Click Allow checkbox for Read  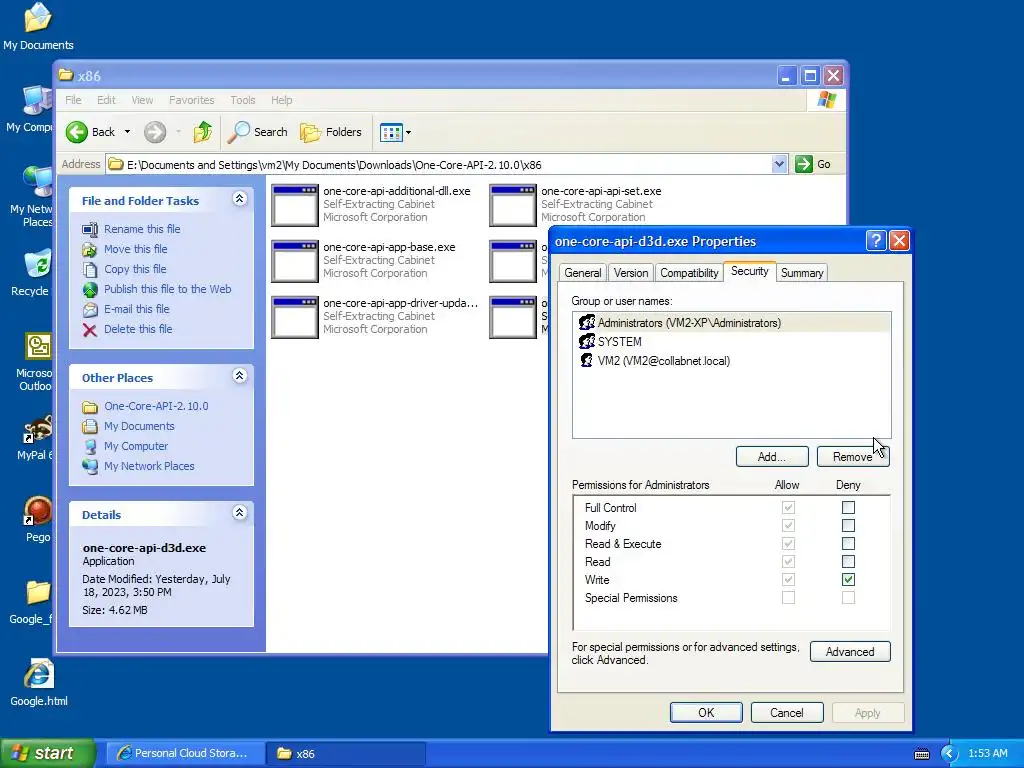pyautogui.click(x=788, y=562)
